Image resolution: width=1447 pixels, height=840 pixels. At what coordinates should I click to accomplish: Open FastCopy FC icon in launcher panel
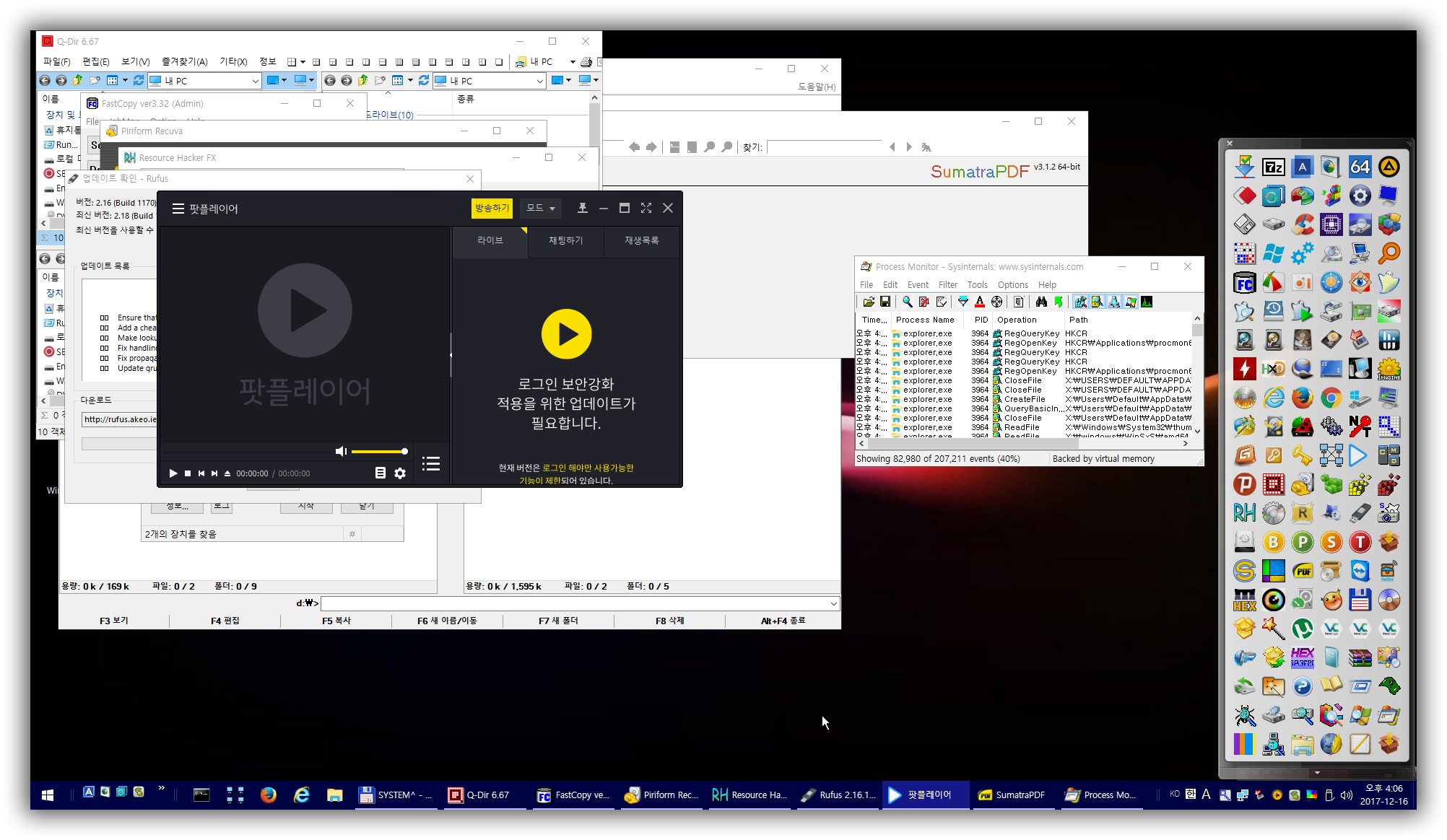click(1244, 283)
